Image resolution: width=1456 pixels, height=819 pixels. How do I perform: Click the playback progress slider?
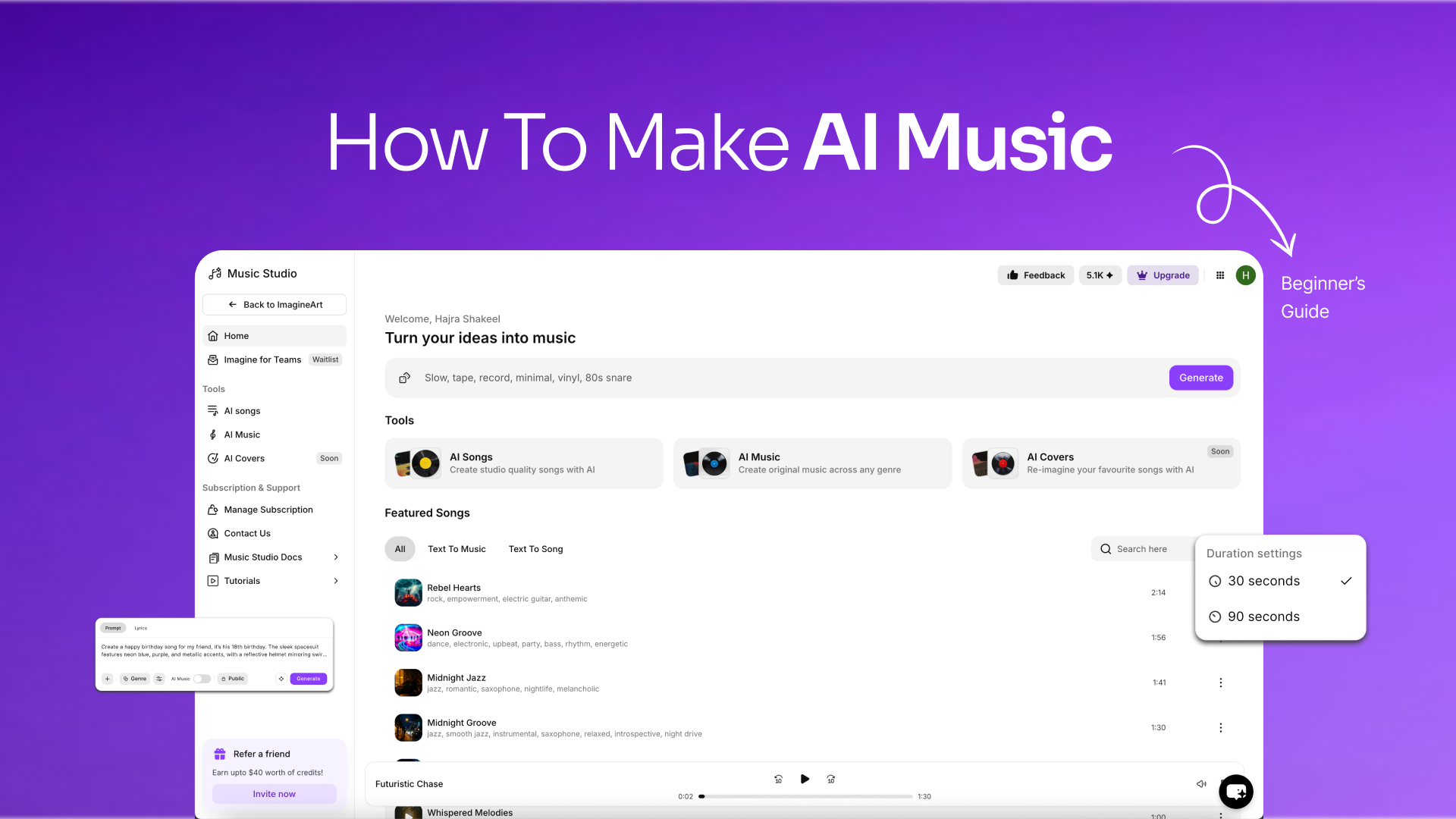tap(805, 796)
